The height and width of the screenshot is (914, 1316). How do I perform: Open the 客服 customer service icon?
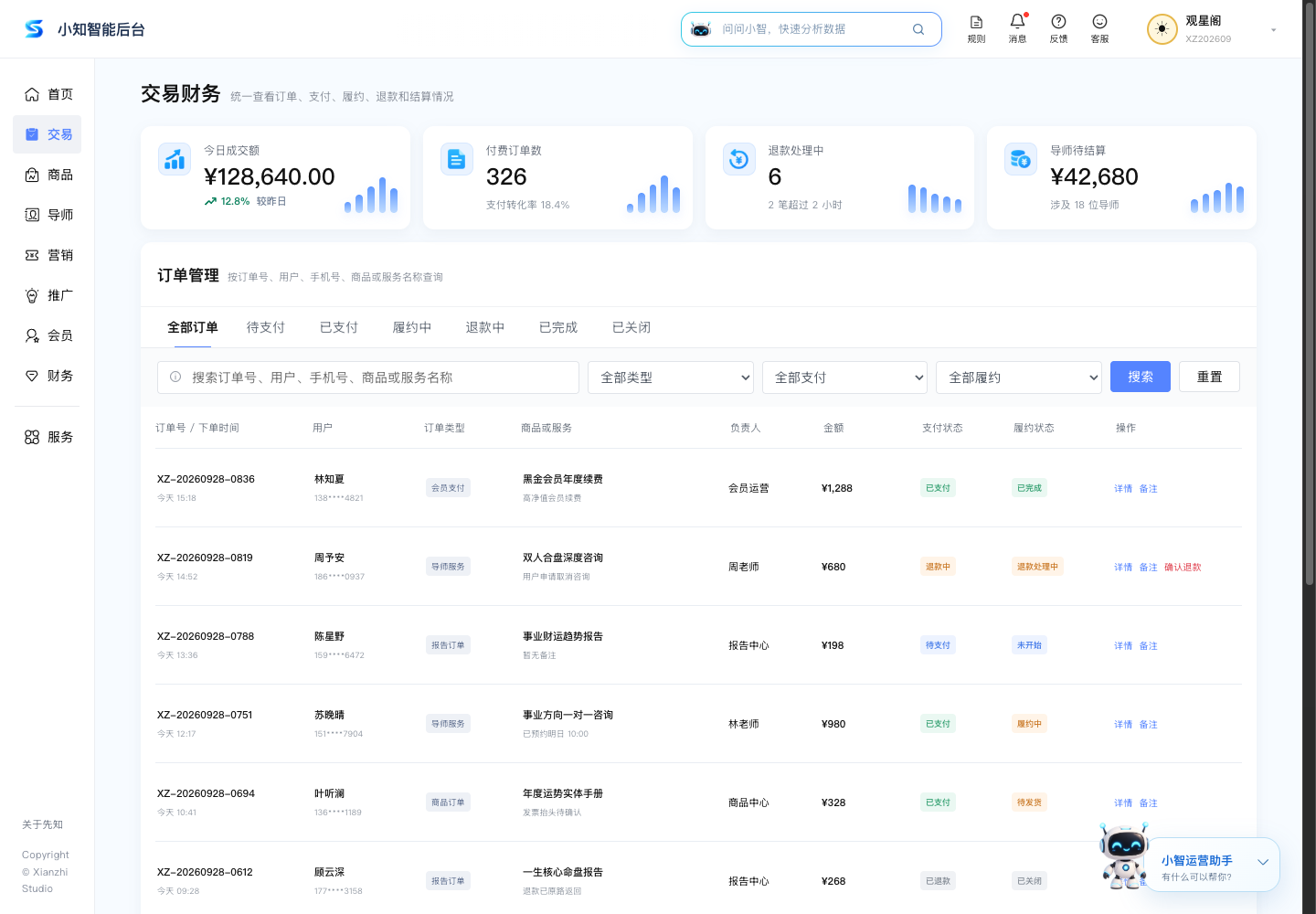tap(1099, 28)
